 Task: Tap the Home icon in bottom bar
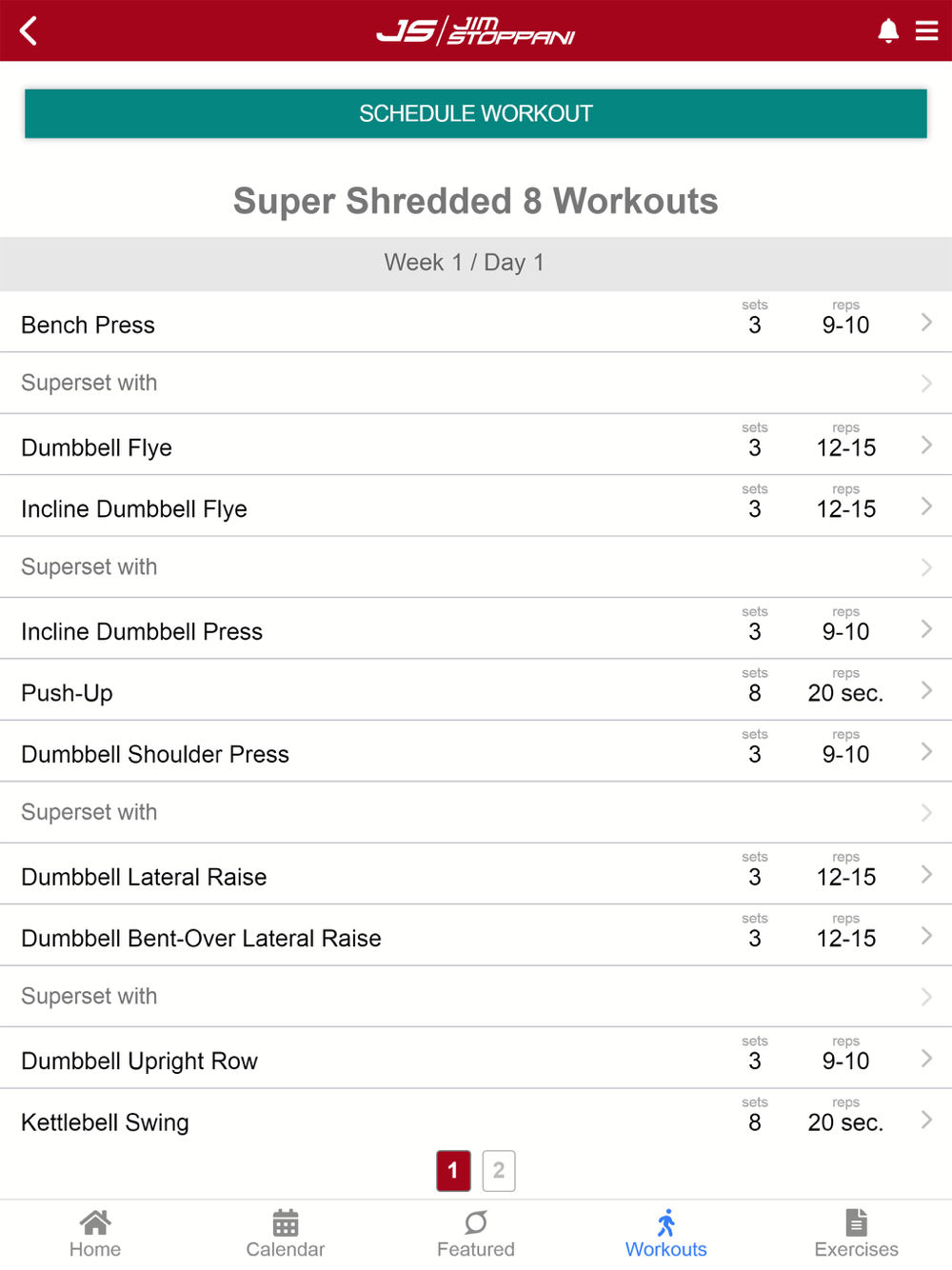(x=95, y=1222)
